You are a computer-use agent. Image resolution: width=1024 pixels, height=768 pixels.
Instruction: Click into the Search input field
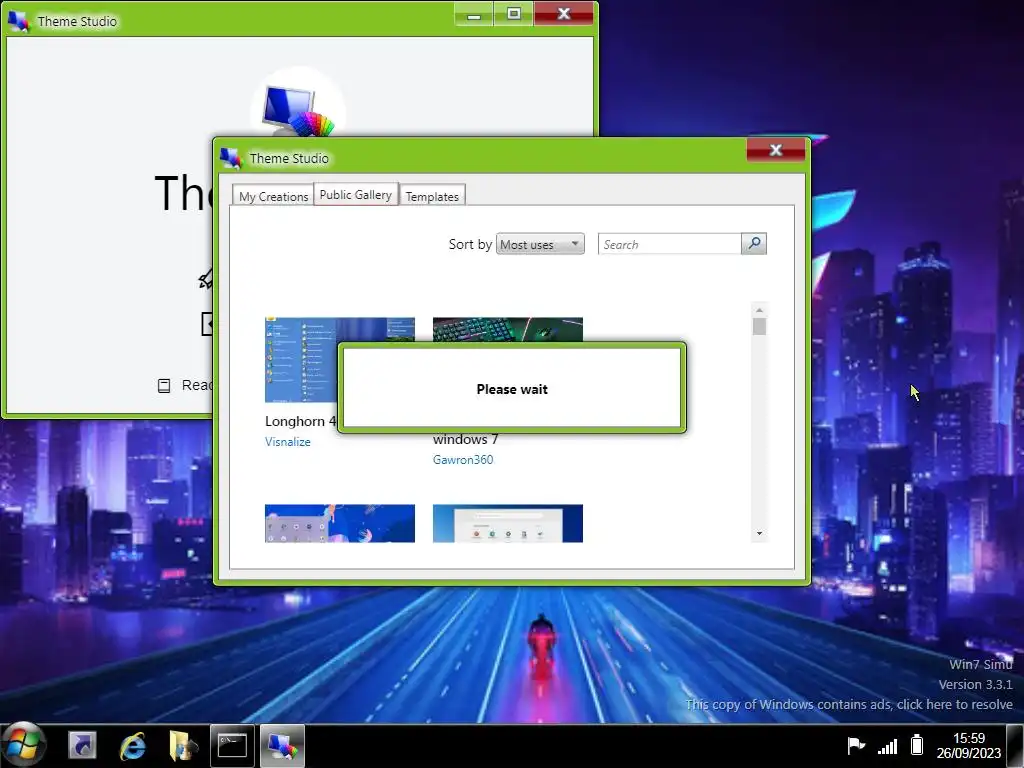pyautogui.click(x=669, y=244)
